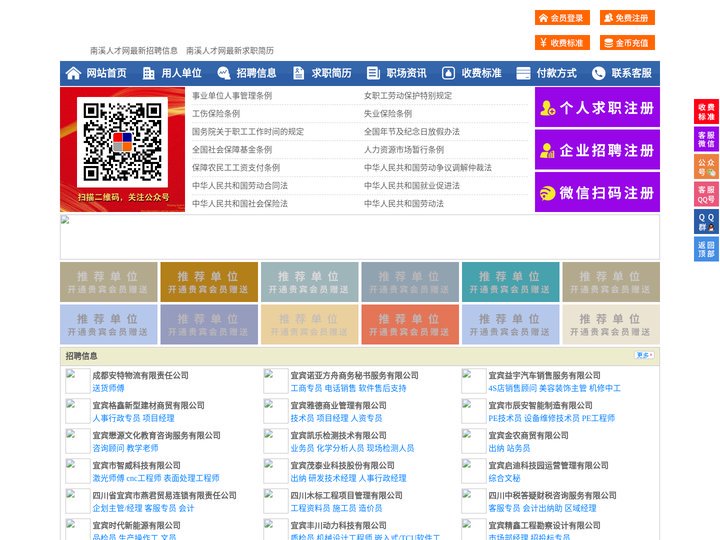Click the 企业招聘注册 purple button
This screenshot has height=540, width=720.
point(597,150)
